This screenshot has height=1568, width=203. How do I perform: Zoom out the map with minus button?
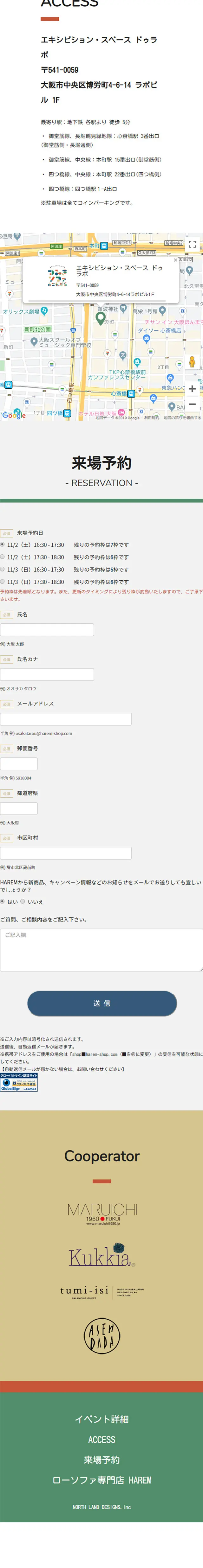pos(192,404)
